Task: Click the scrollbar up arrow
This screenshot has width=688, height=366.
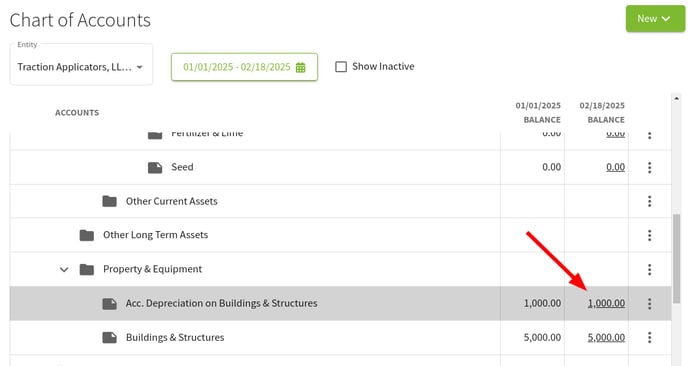Action: 677,98
